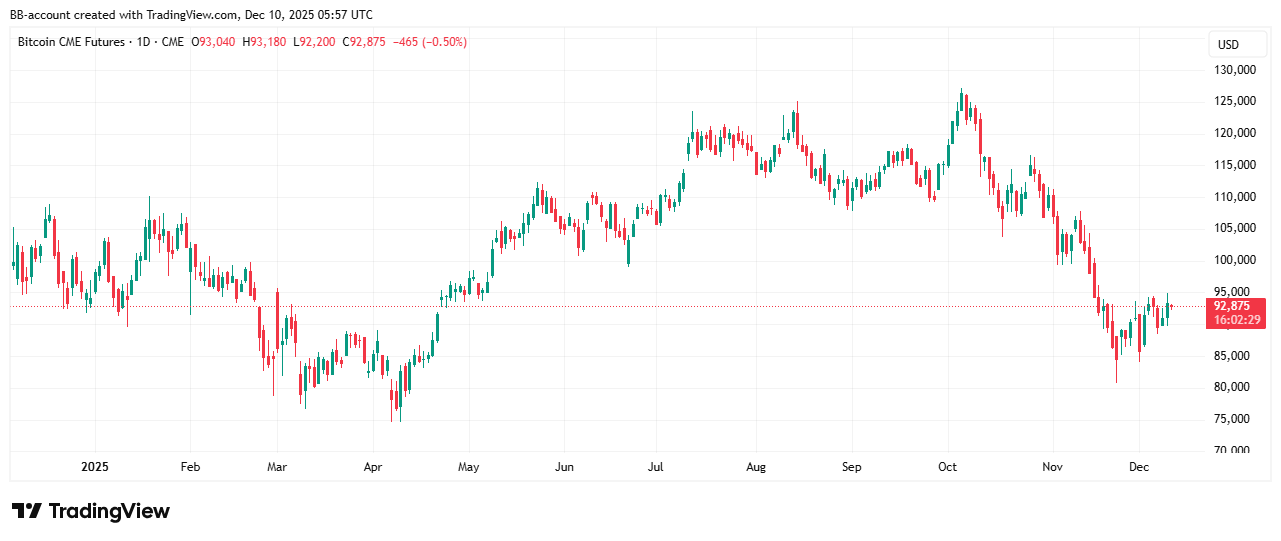Image resolution: width=1281 pixels, height=541 pixels.
Task: Click the Dec label on time axis
Action: [x=1139, y=466]
